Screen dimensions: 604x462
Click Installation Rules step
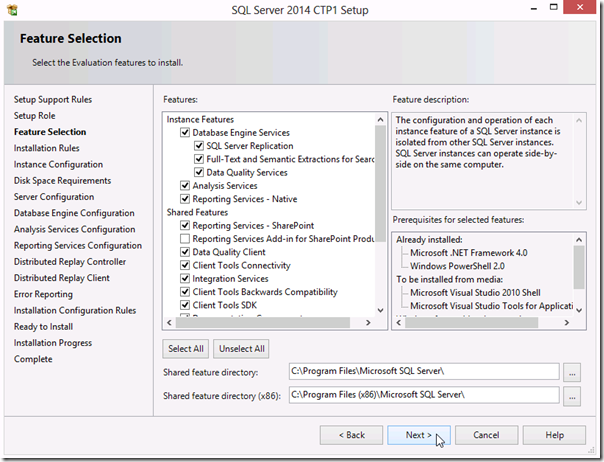47,148
